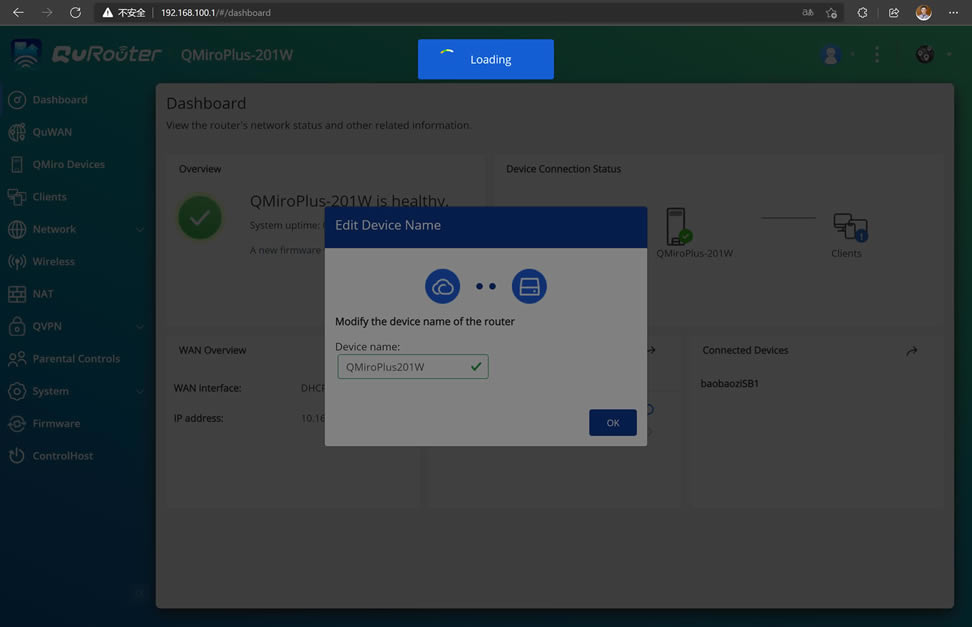
Task: Open Parental Controls in the sidebar
Action: tap(76, 358)
